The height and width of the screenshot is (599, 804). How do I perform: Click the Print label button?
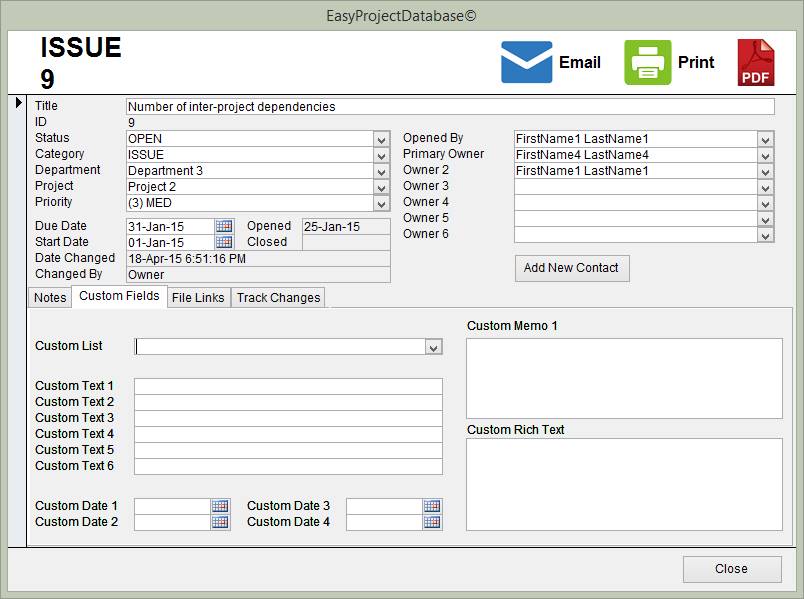[x=696, y=62]
